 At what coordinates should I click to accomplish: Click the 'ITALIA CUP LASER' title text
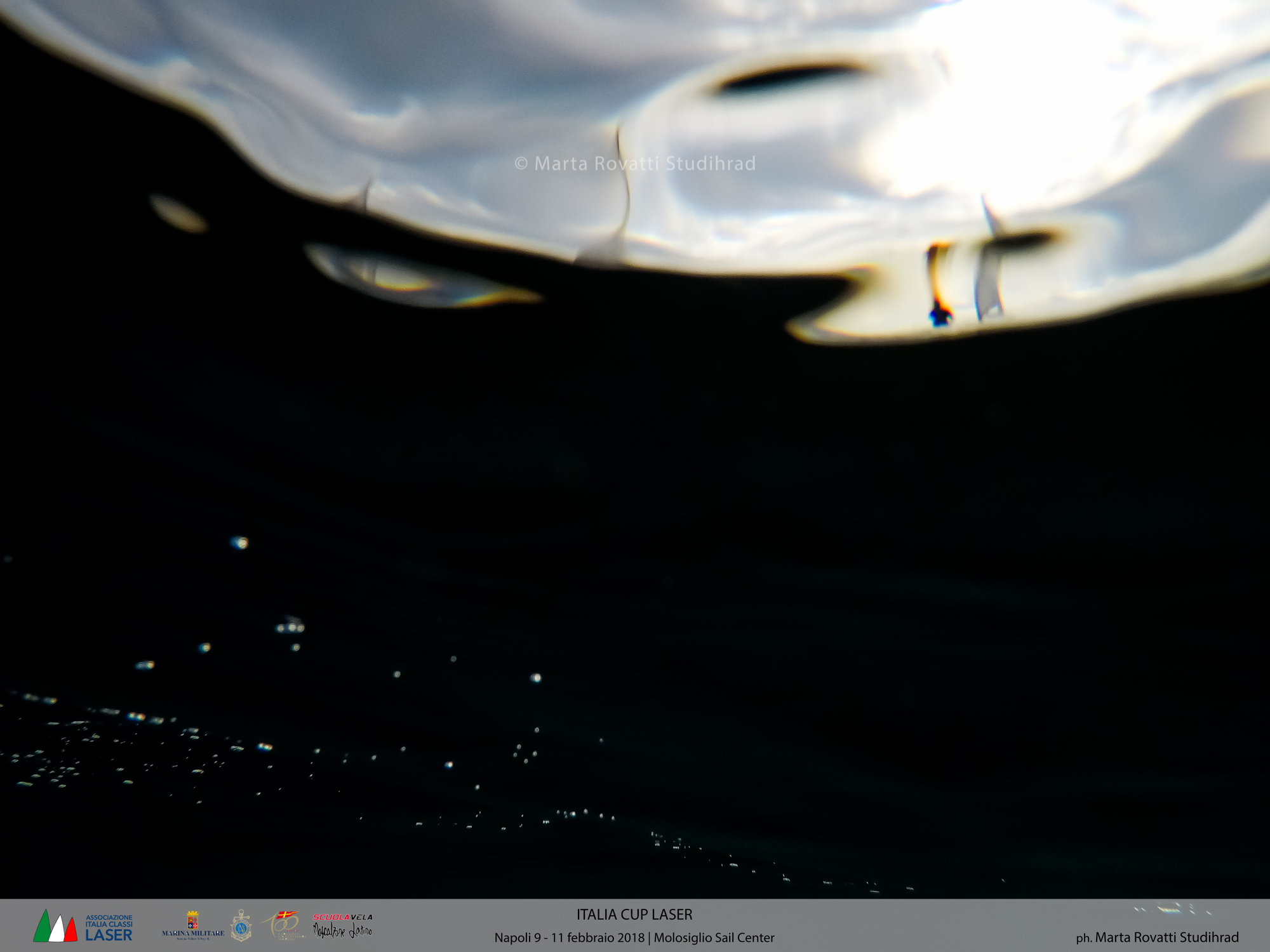[634, 915]
